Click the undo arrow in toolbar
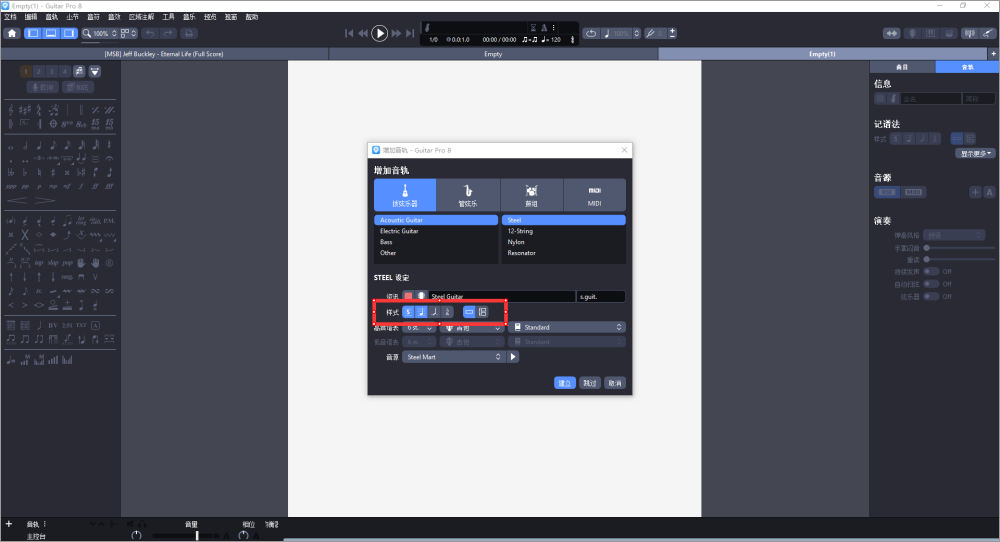Image resolution: width=1000 pixels, height=542 pixels. tap(150, 33)
